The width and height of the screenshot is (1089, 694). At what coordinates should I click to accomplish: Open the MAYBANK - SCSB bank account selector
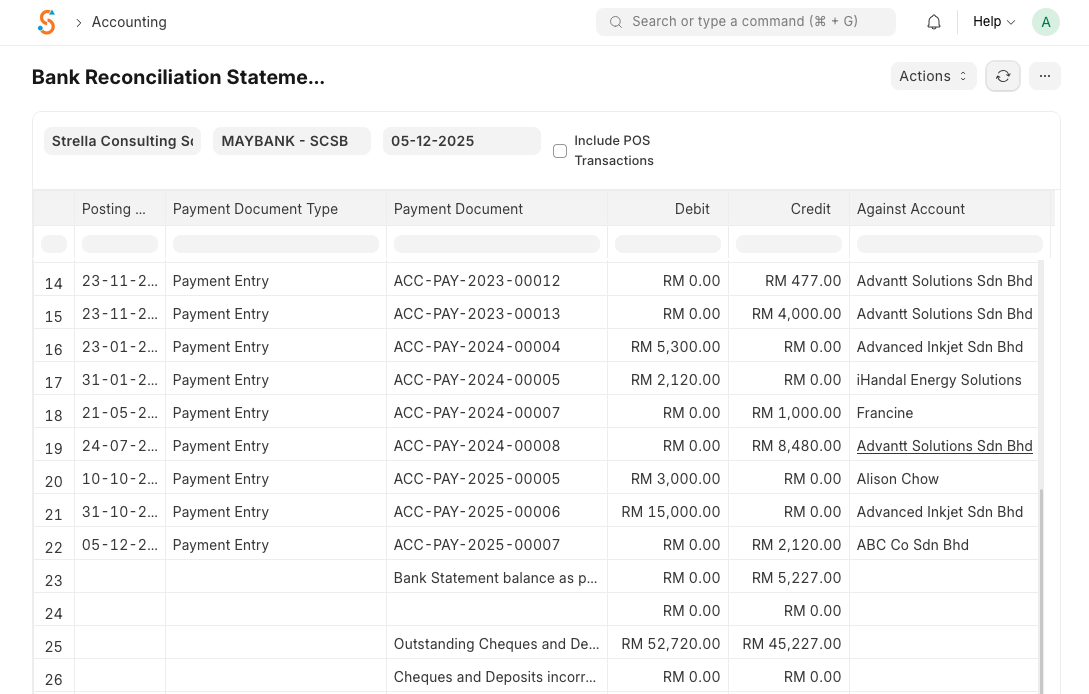click(x=291, y=141)
